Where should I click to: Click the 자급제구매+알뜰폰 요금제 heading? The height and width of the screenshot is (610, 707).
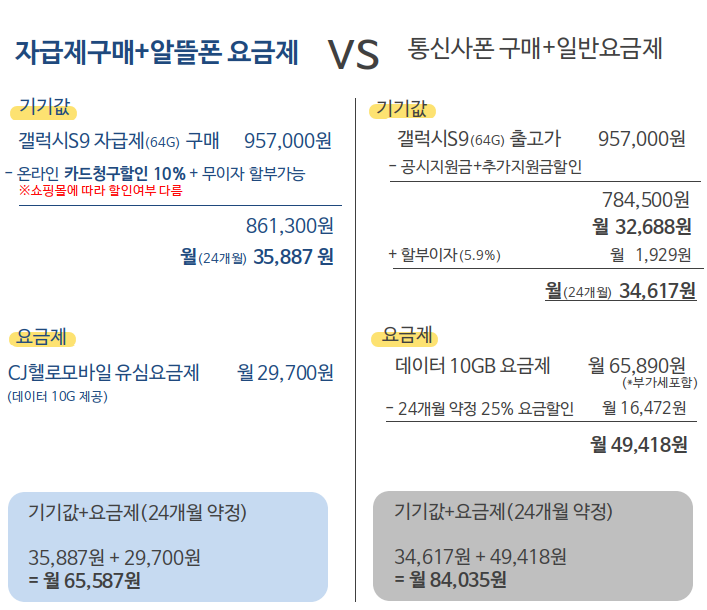pos(156,53)
